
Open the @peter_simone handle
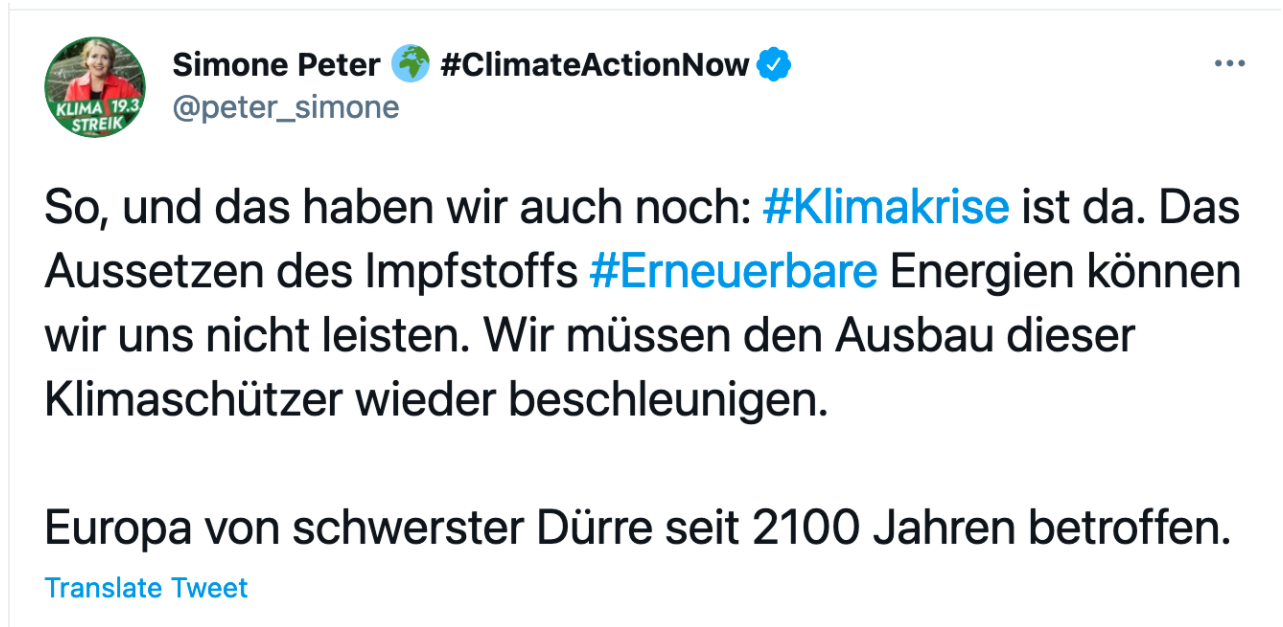(286, 107)
